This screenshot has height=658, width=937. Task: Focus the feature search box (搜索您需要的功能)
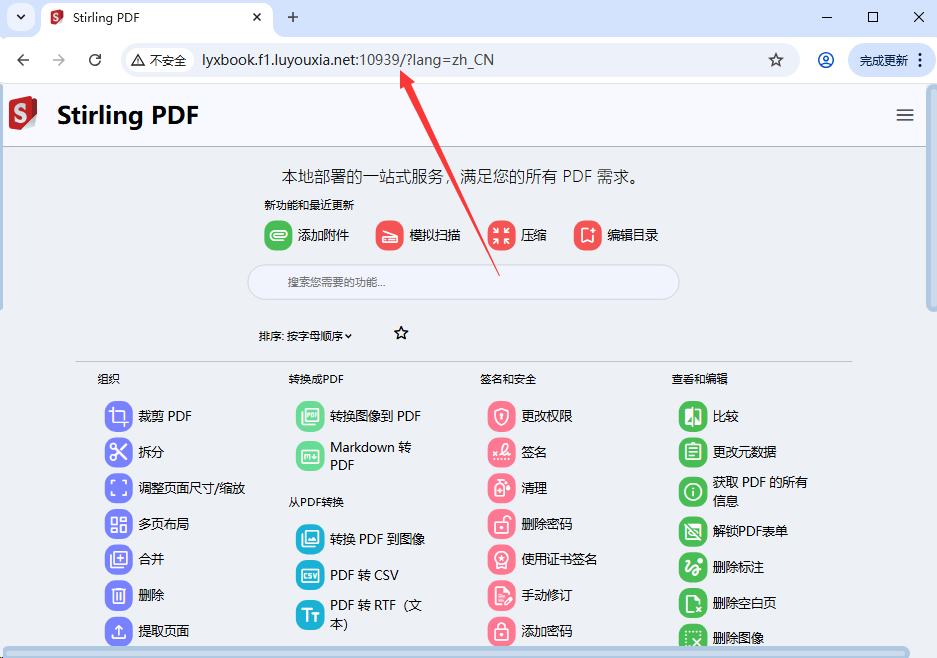[x=463, y=282]
